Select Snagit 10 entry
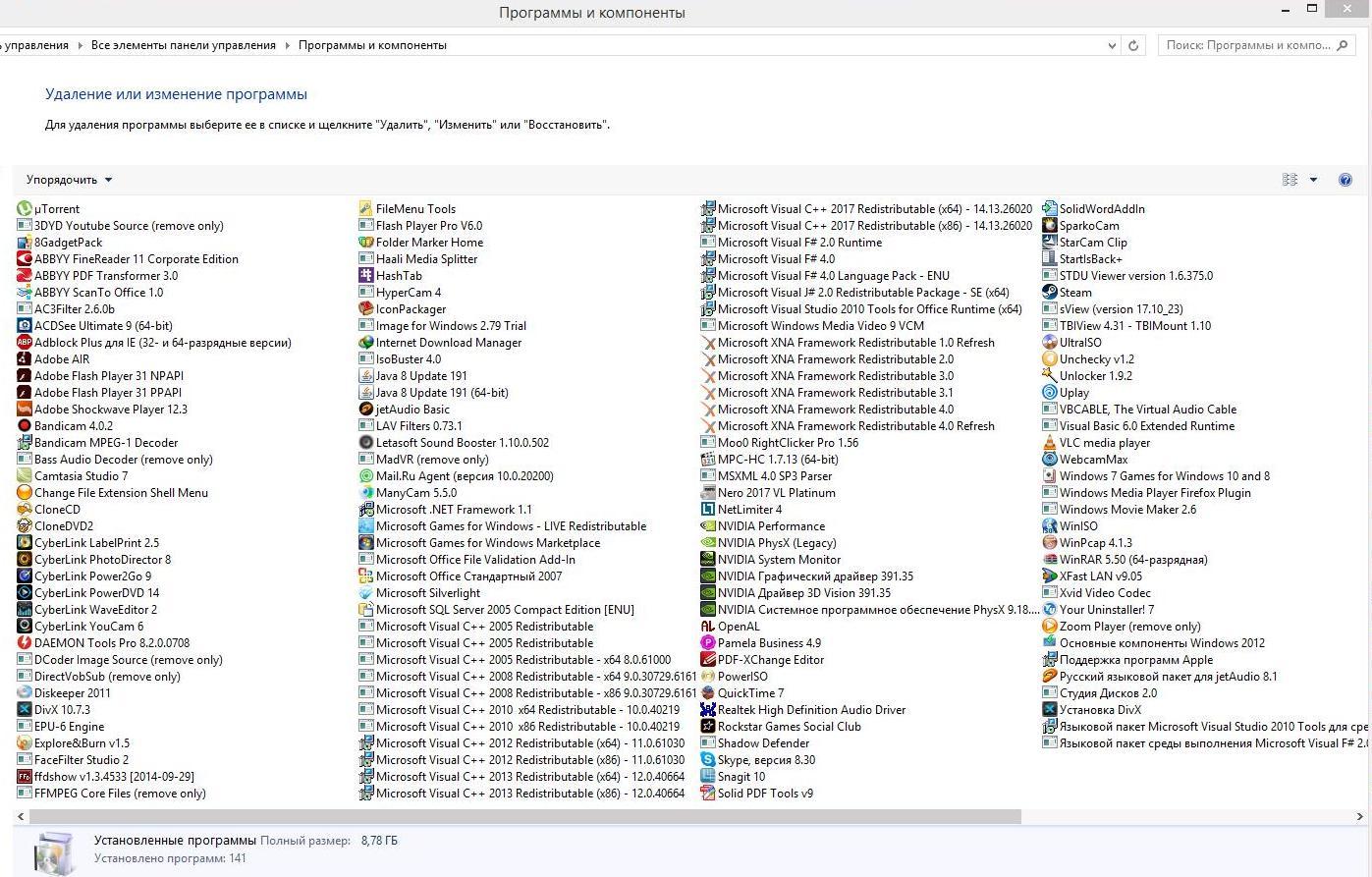 [733, 776]
